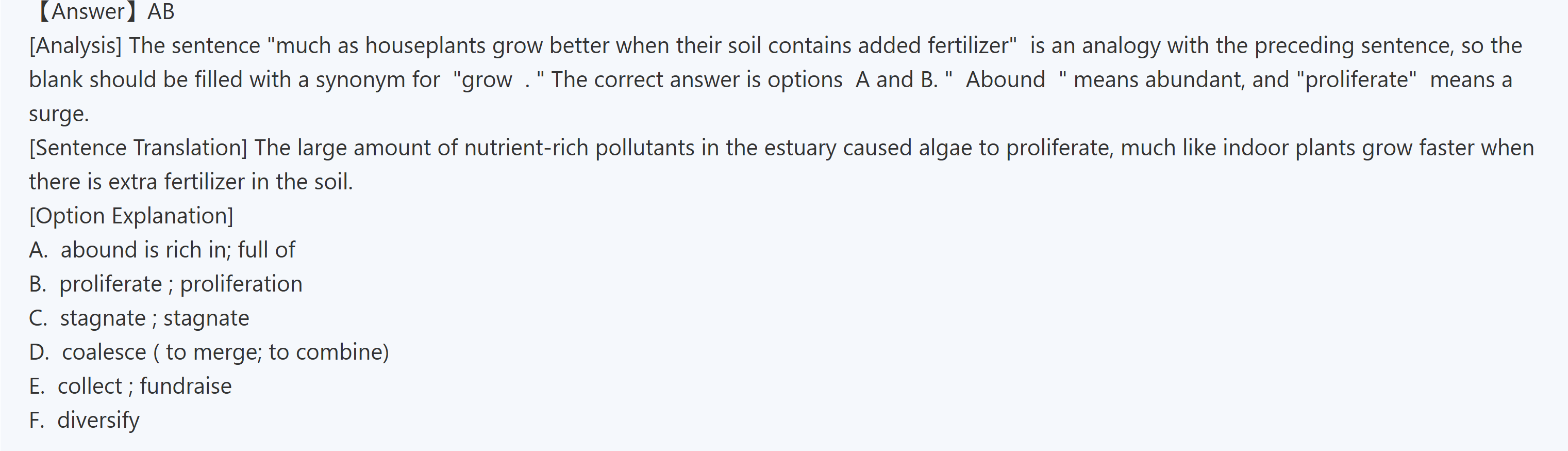Click the word "fundraise" in option E

pos(186,386)
